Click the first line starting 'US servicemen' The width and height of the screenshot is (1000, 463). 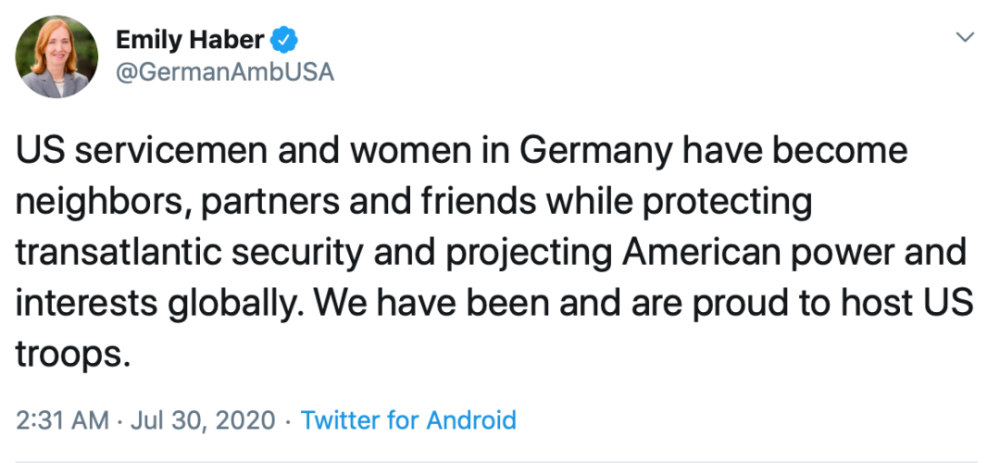(x=462, y=152)
